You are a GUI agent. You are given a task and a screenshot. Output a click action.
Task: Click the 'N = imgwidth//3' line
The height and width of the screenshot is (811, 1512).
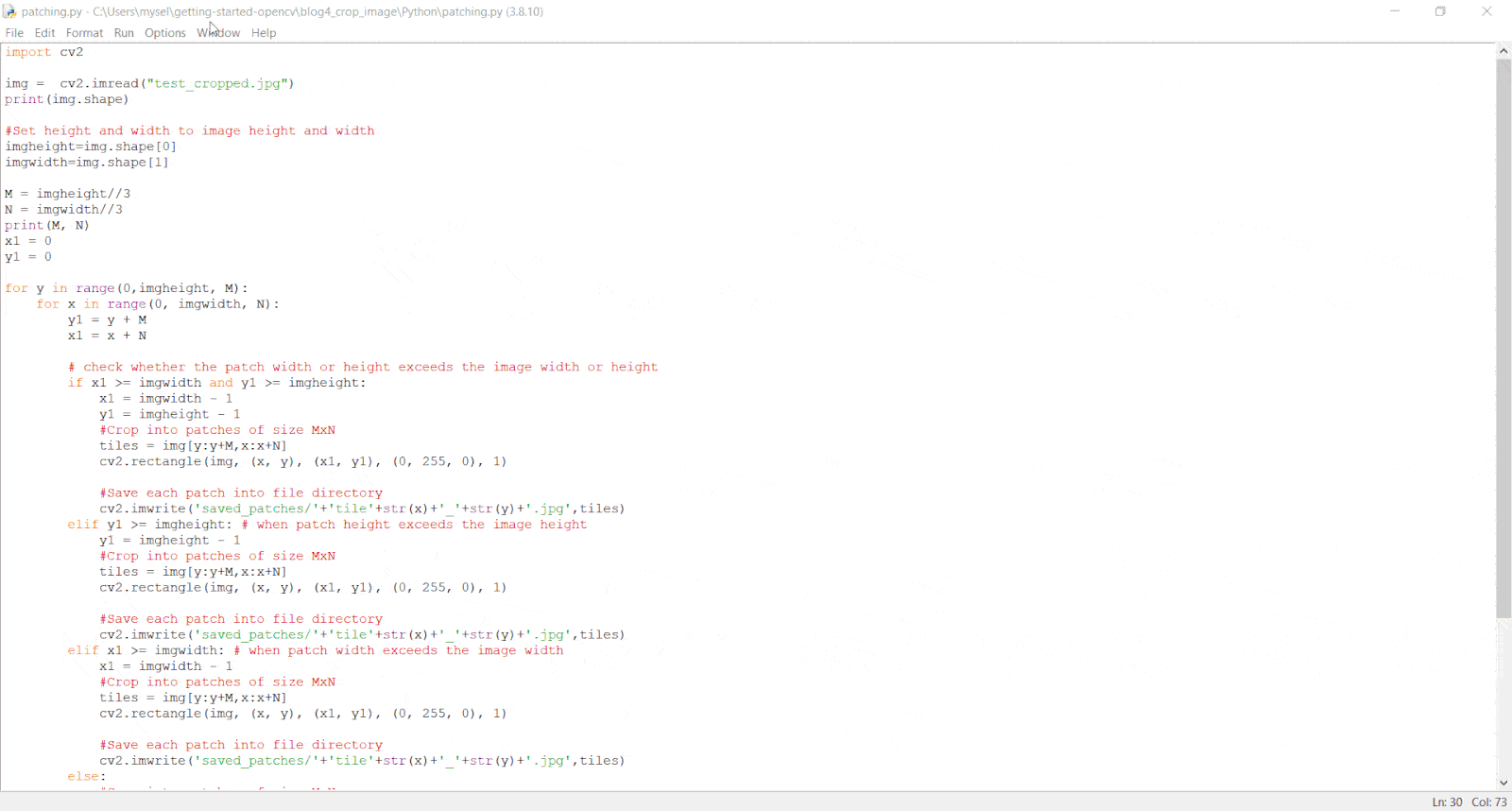click(x=63, y=210)
